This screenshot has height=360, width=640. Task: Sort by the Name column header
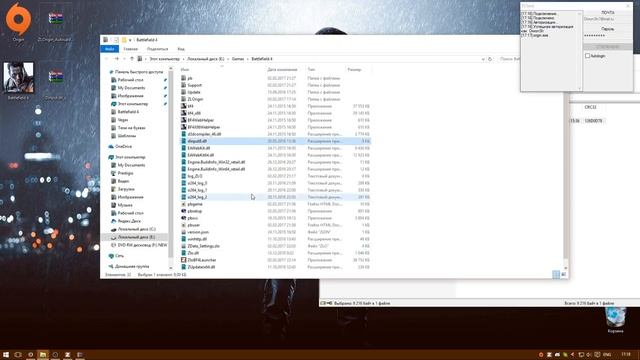(x=185, y=70)
